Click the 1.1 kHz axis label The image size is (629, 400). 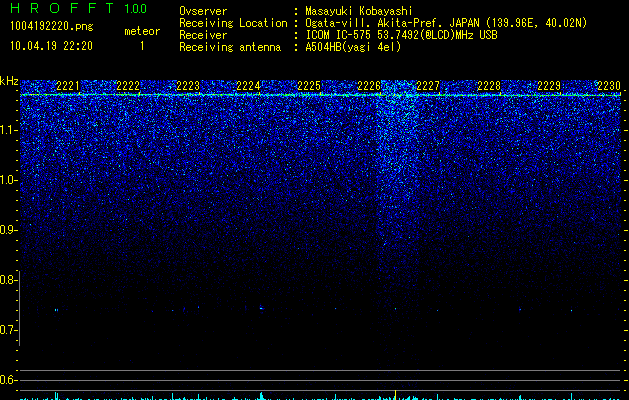(x=8, y=130)
